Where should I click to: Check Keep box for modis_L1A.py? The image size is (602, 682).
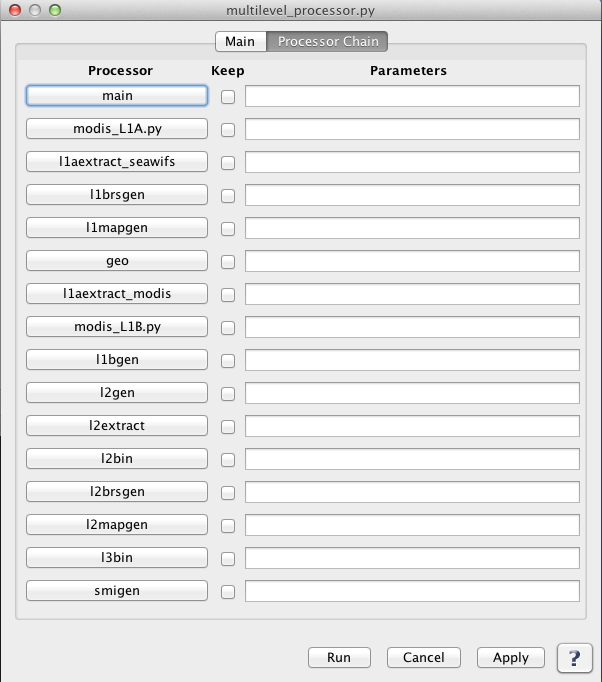coord(228,130)
